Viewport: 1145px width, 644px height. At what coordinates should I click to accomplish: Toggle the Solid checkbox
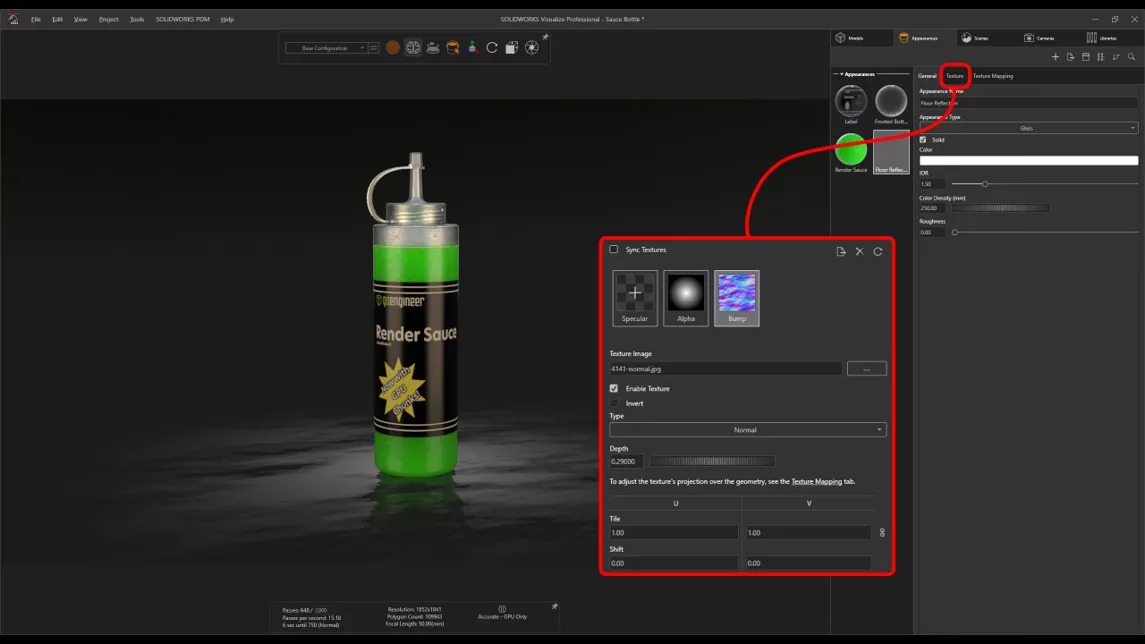pyautogui.click(x=923, y=139)
